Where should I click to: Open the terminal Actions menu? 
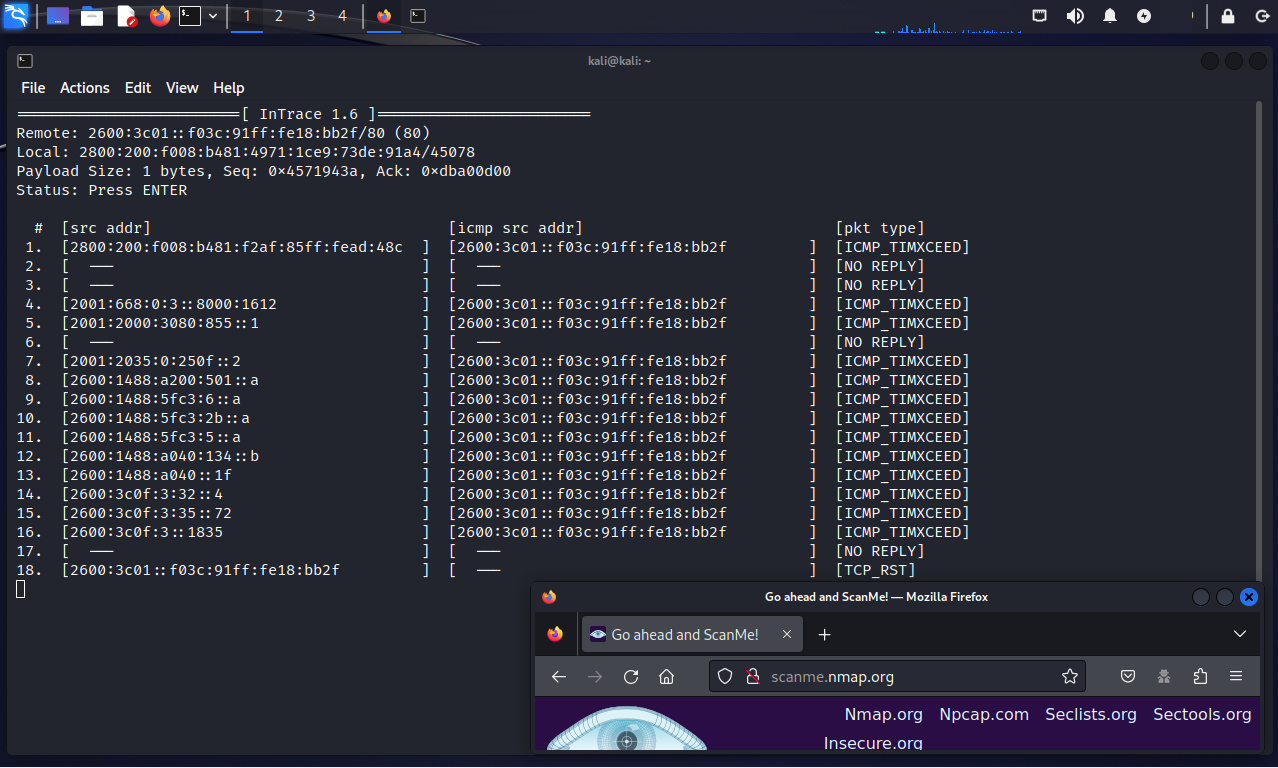[x=84, y=88]
